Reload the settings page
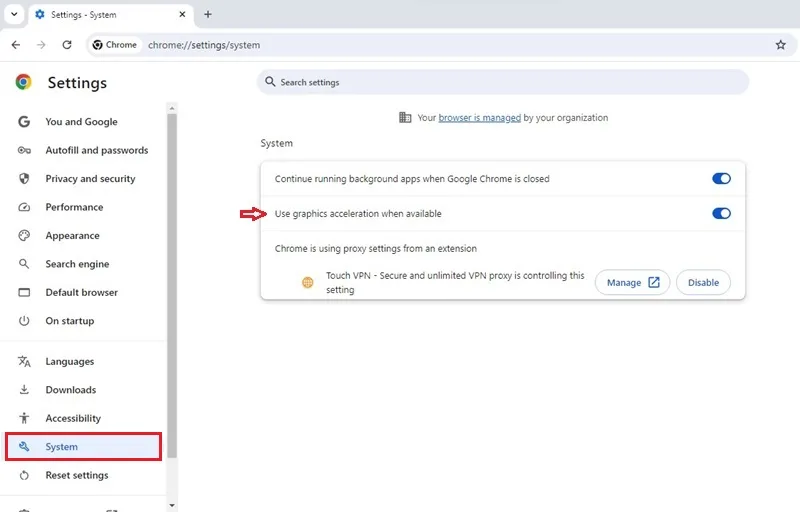Image resolution: width=800 pixels, height=512 pixels. 67,45
